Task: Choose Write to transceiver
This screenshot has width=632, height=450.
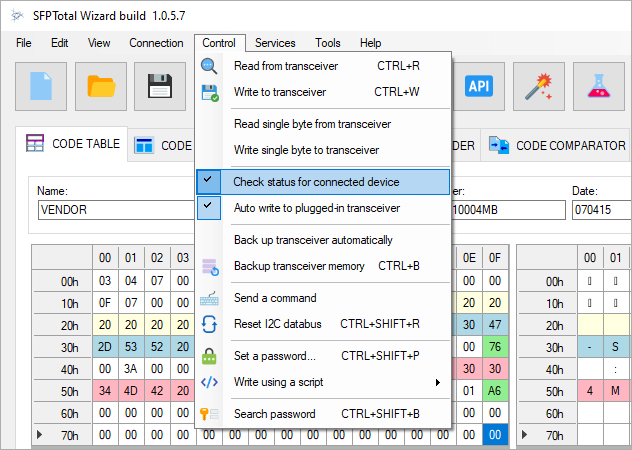Action: point(323,92)
